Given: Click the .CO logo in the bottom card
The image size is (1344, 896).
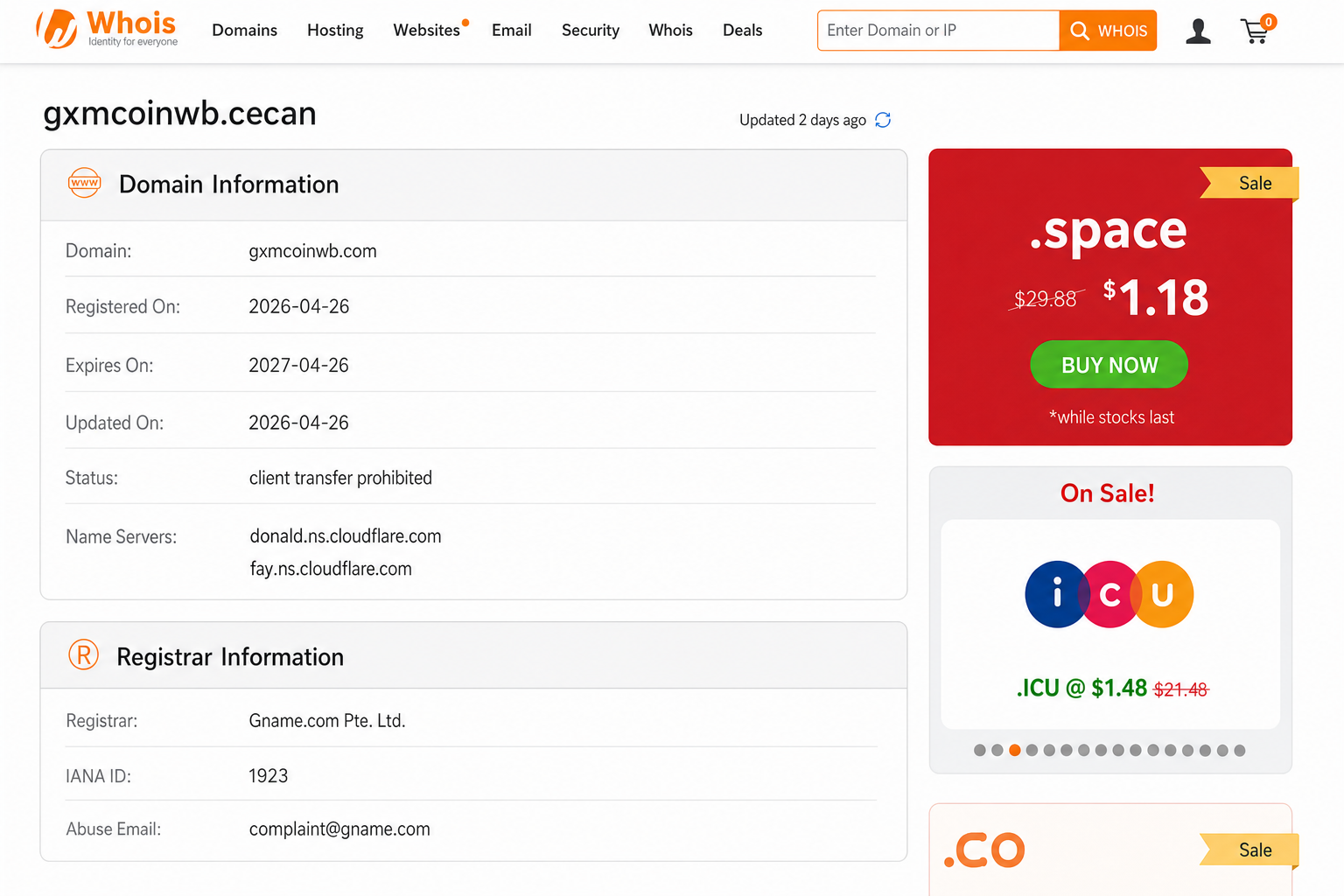Looking at the screenshot, I should tap(984, 850).
